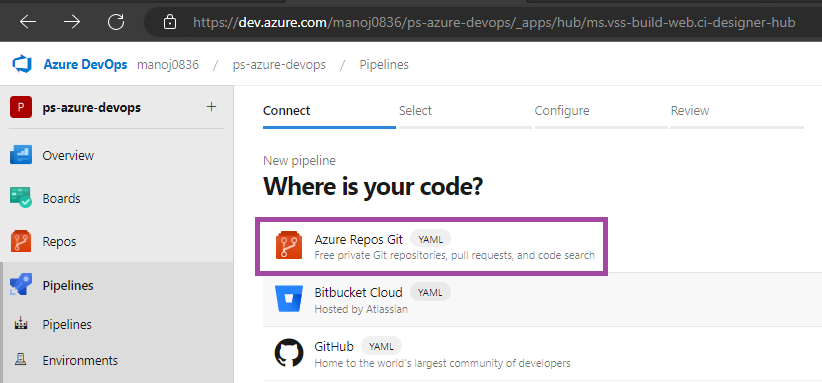The image size is (822, 383).
Task: Choose Bitbucket Cloud as code source
Action: [543, 300]
